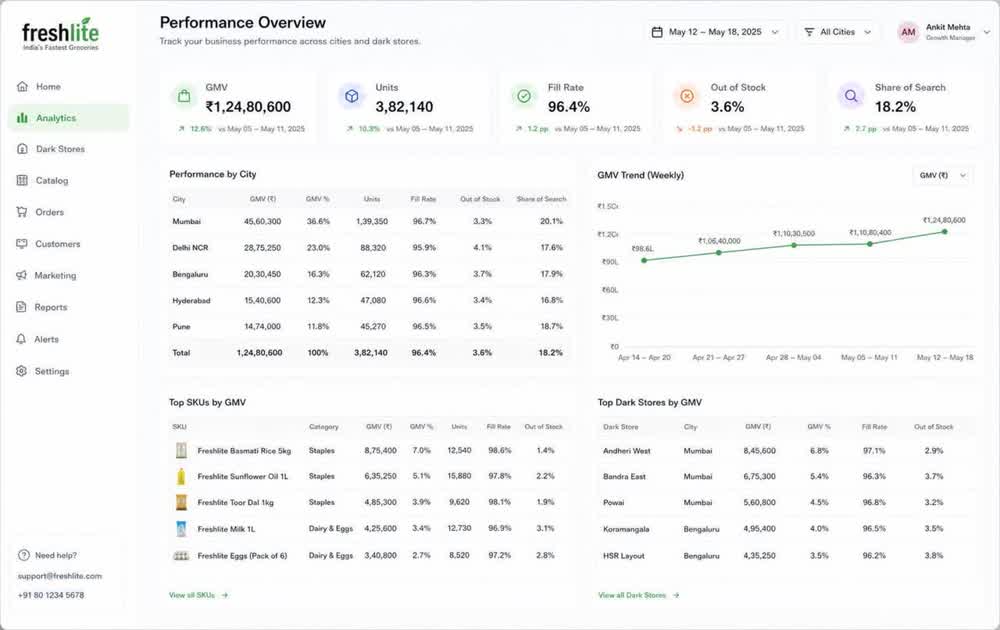Image resolution: width=1000 pixels, height=630 pixels.
Task: Click the Andheri West dark store name
Action: click(627, 451)
